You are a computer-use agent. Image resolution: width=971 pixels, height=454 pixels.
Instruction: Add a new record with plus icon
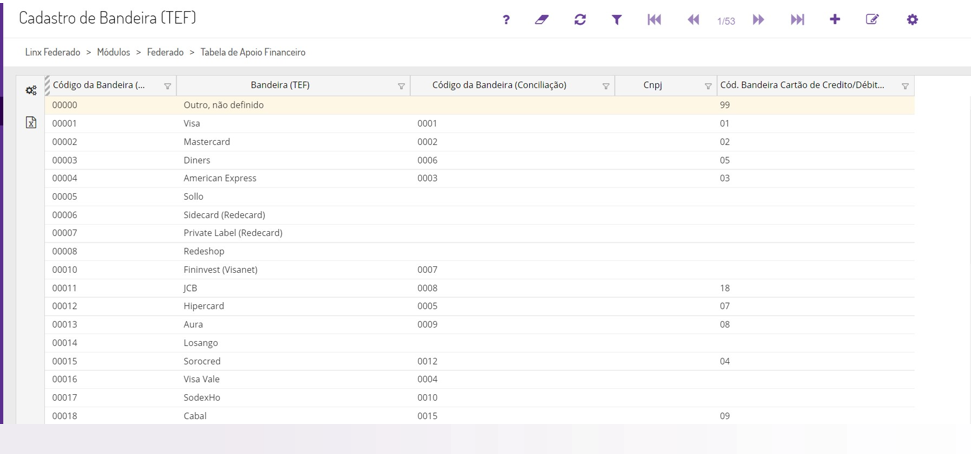835,20
